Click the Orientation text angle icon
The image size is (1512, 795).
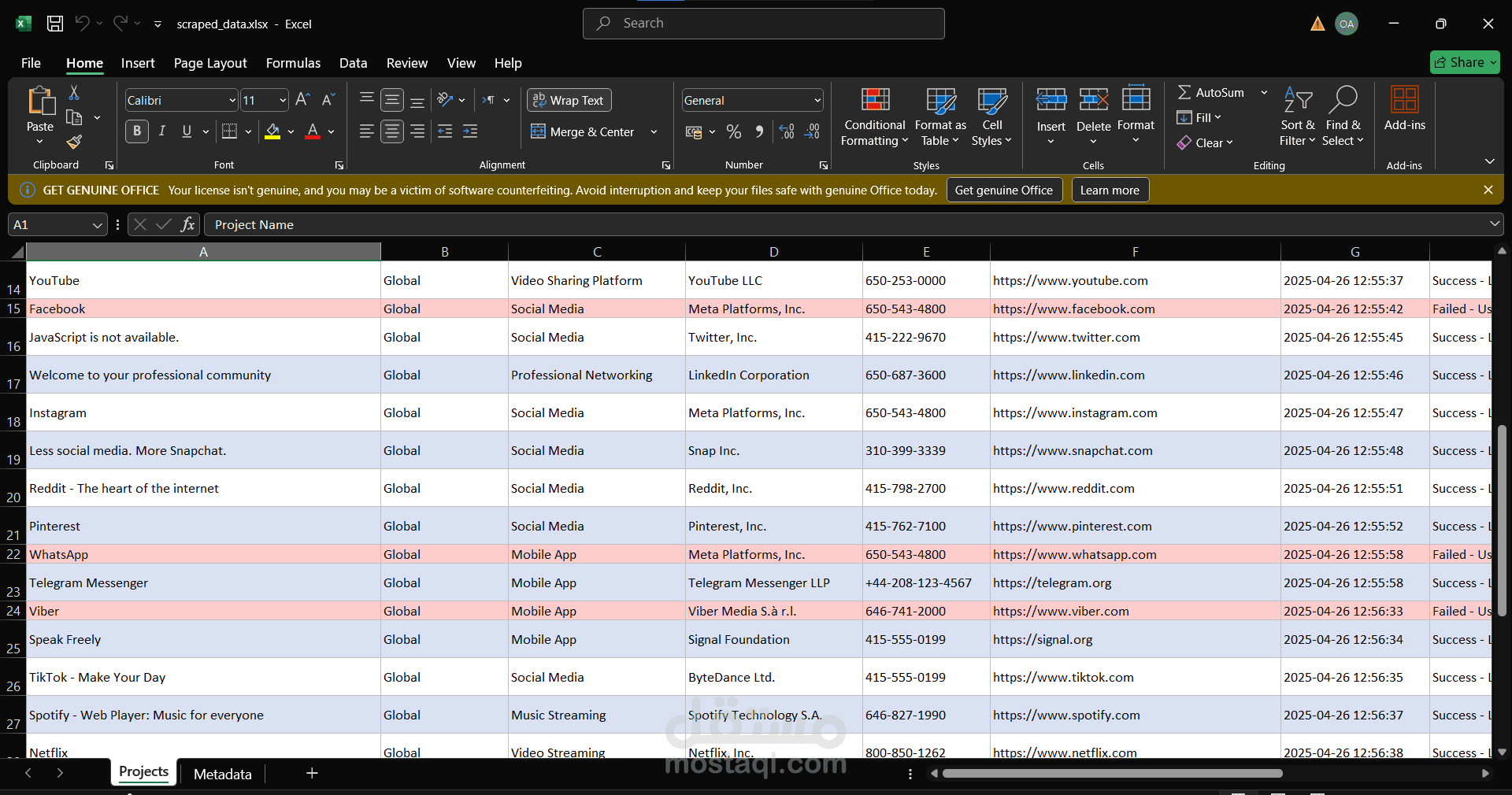click(446, 100)
